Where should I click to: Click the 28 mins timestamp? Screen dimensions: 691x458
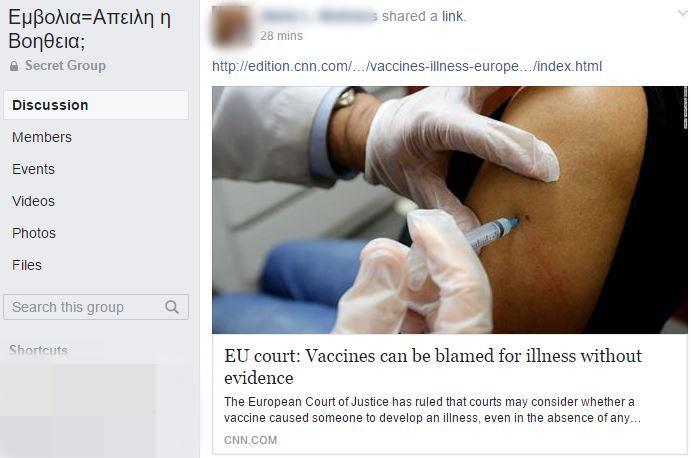pyautogui.click(x=281, y=36)
